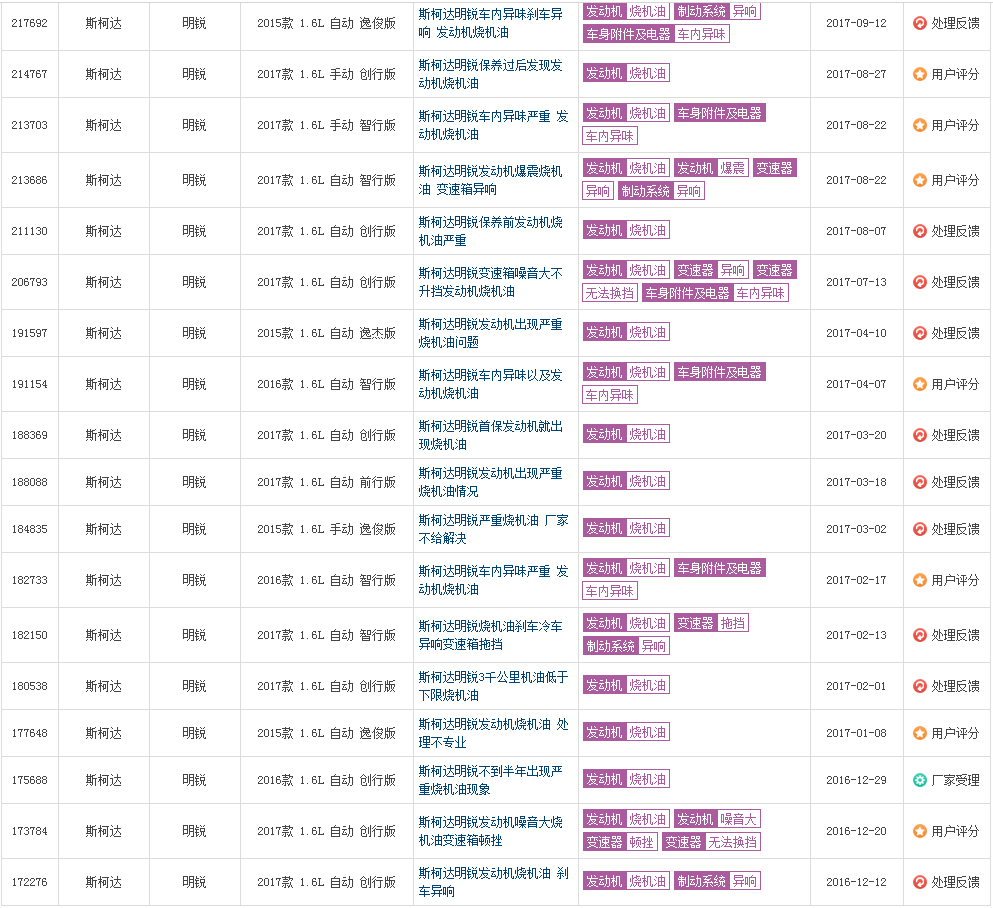The image size is (993, 908).
Task: Open complaint 斯柯达明锐发动机烧机油 处理不专业
Action: point(493,733)
